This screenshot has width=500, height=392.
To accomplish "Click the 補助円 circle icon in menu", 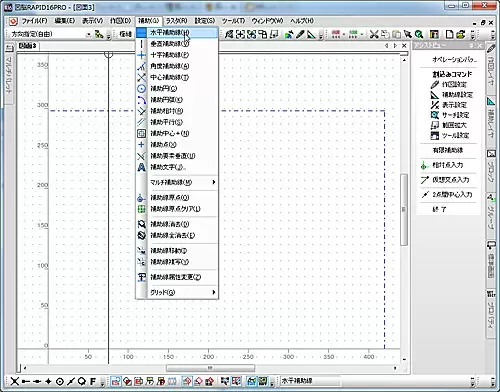I will pyautogui.click(x=141, y=89).
